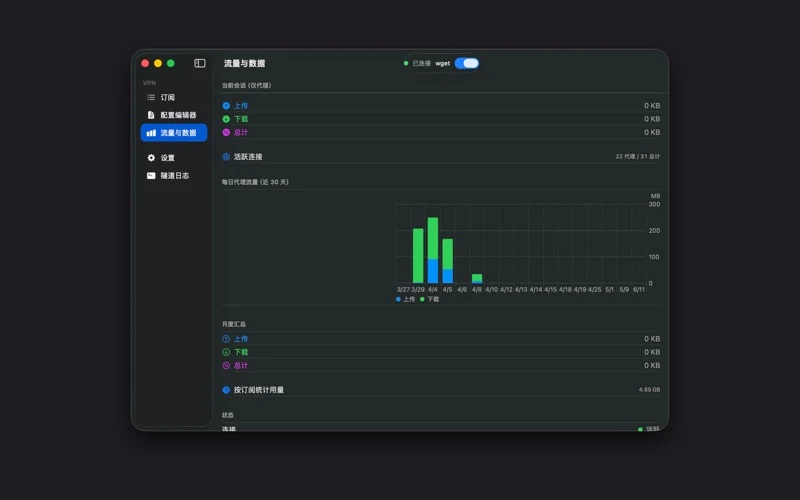Screen dimensions: 800x500
Task: Click the 总计 label under 月度汇总
Action: (x=241, y=365)
